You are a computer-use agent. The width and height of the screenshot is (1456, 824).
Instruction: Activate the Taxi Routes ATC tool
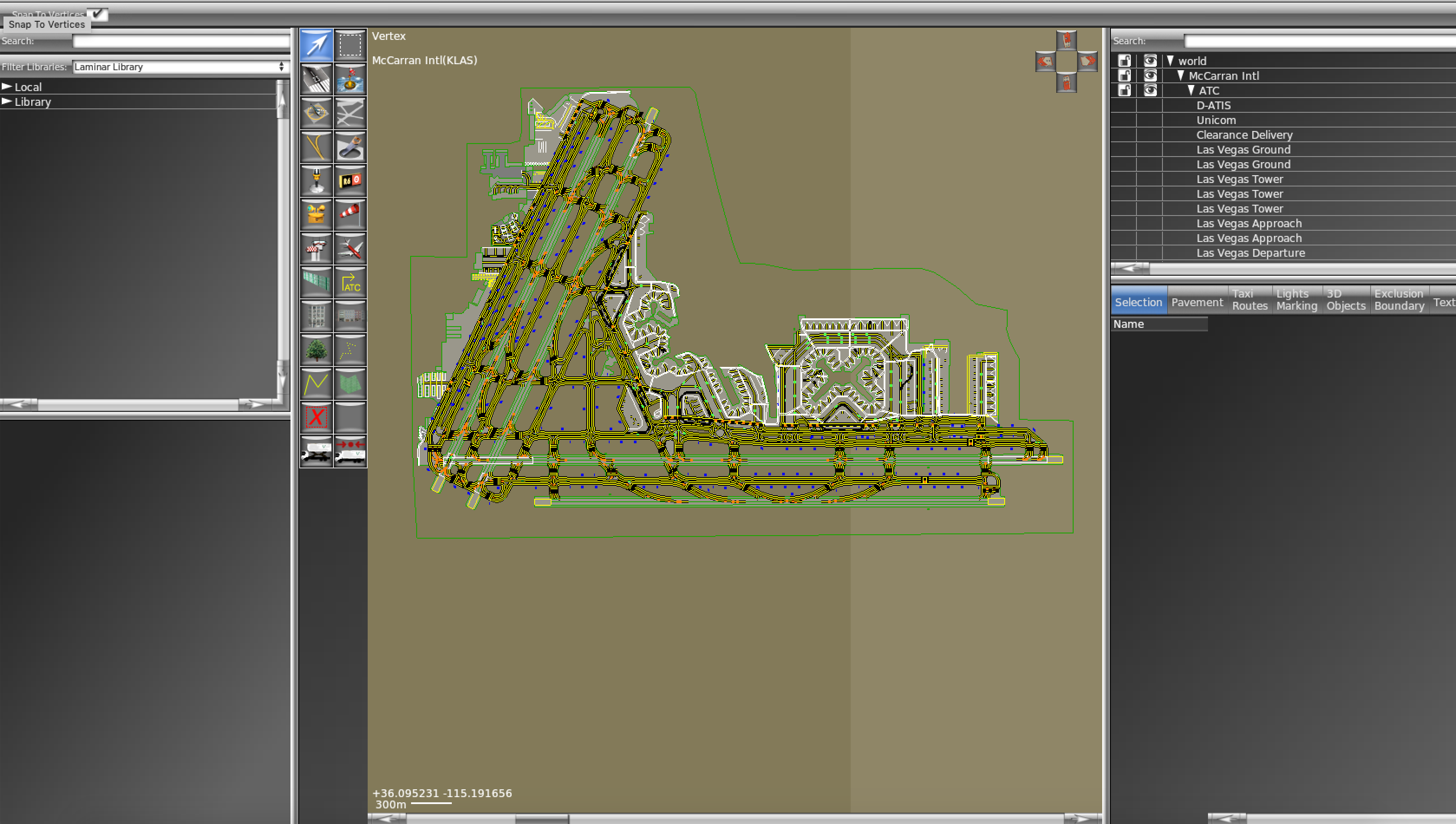coord(350,282)
